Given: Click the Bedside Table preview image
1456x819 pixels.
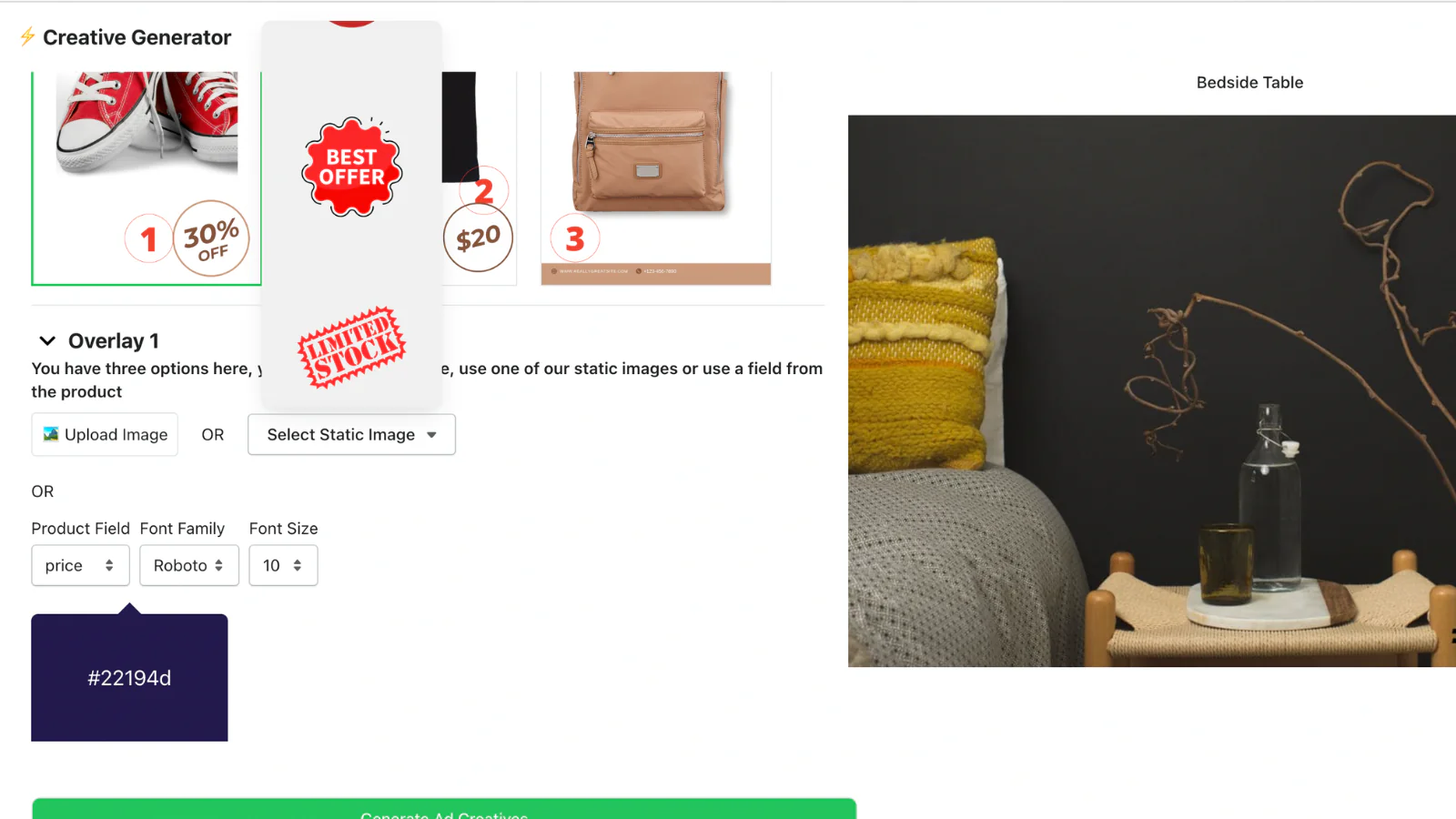Looking at the screenshot, I should click(1152, 390).
